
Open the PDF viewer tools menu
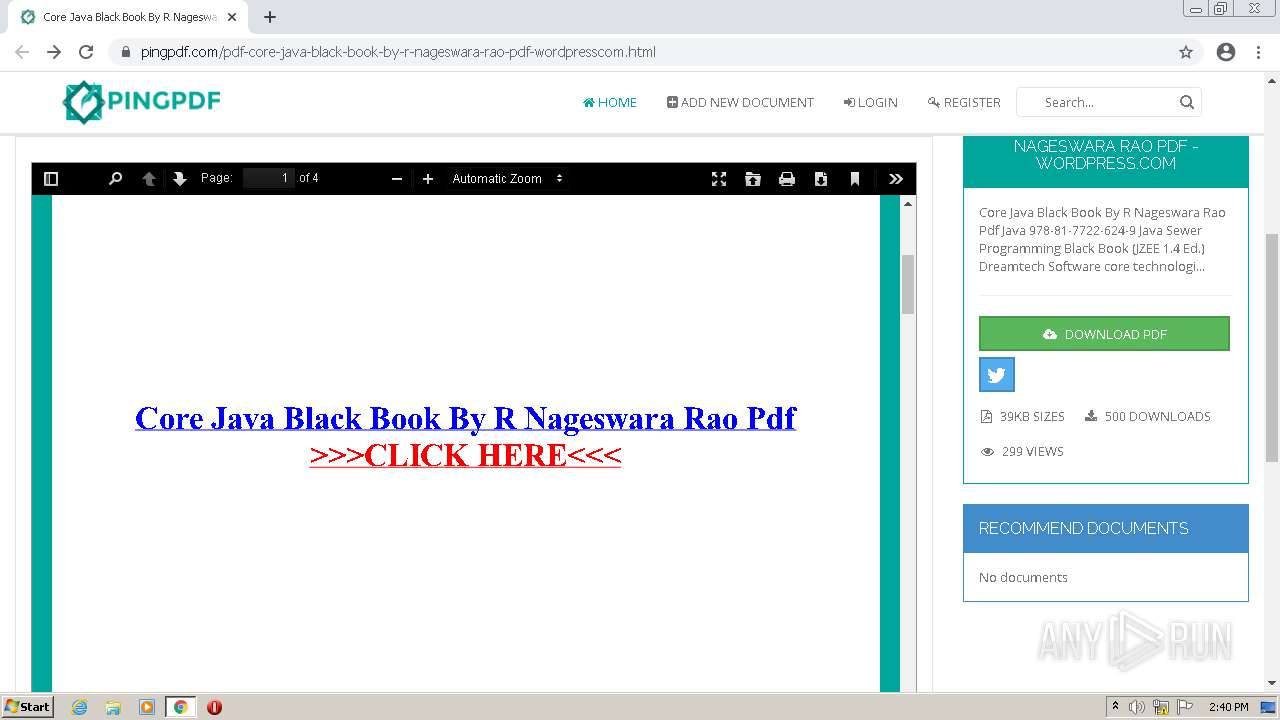pyautogui.click(x=896, y=179)
